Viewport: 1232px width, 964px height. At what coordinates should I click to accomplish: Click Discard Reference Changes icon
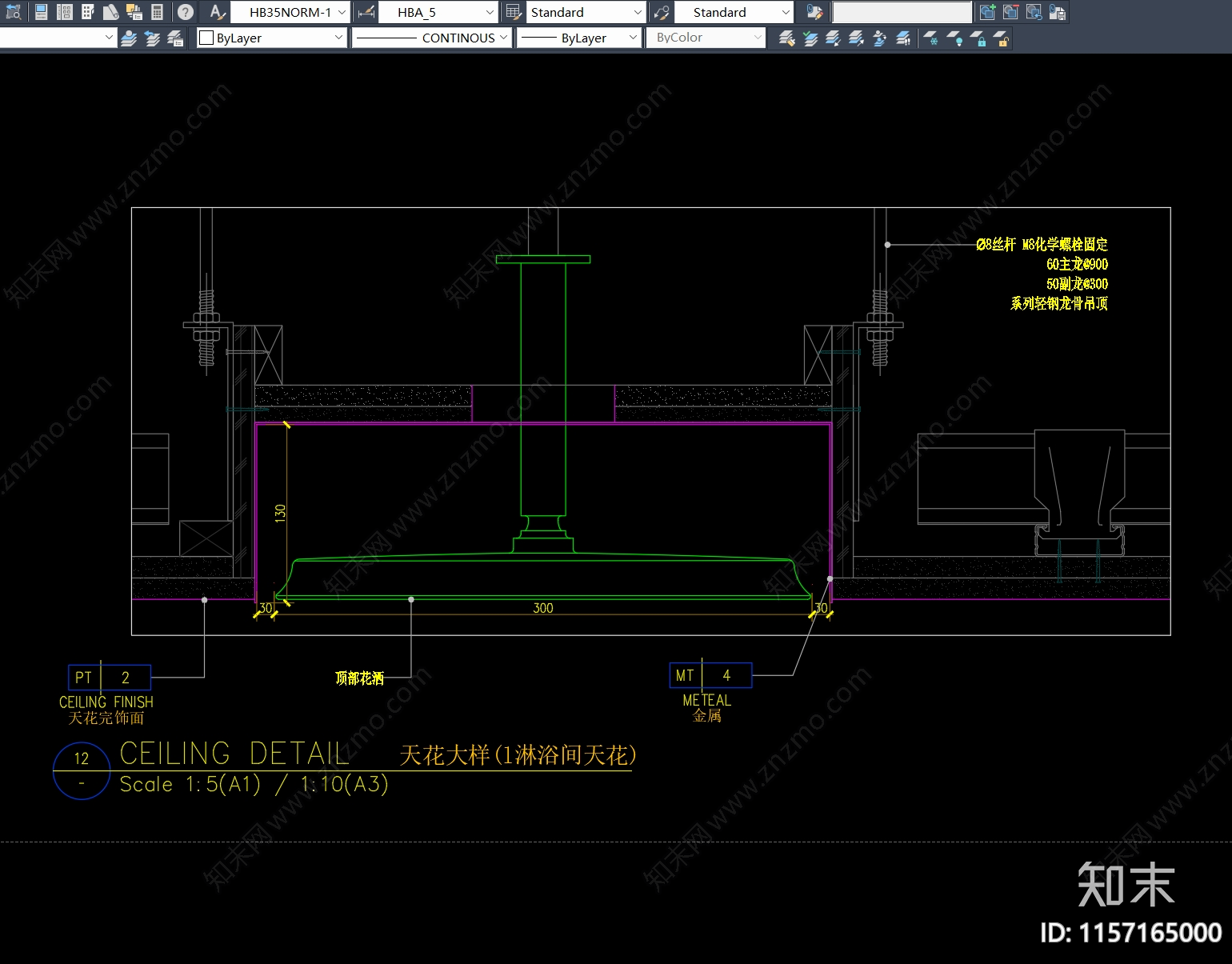coord(1034,12)
